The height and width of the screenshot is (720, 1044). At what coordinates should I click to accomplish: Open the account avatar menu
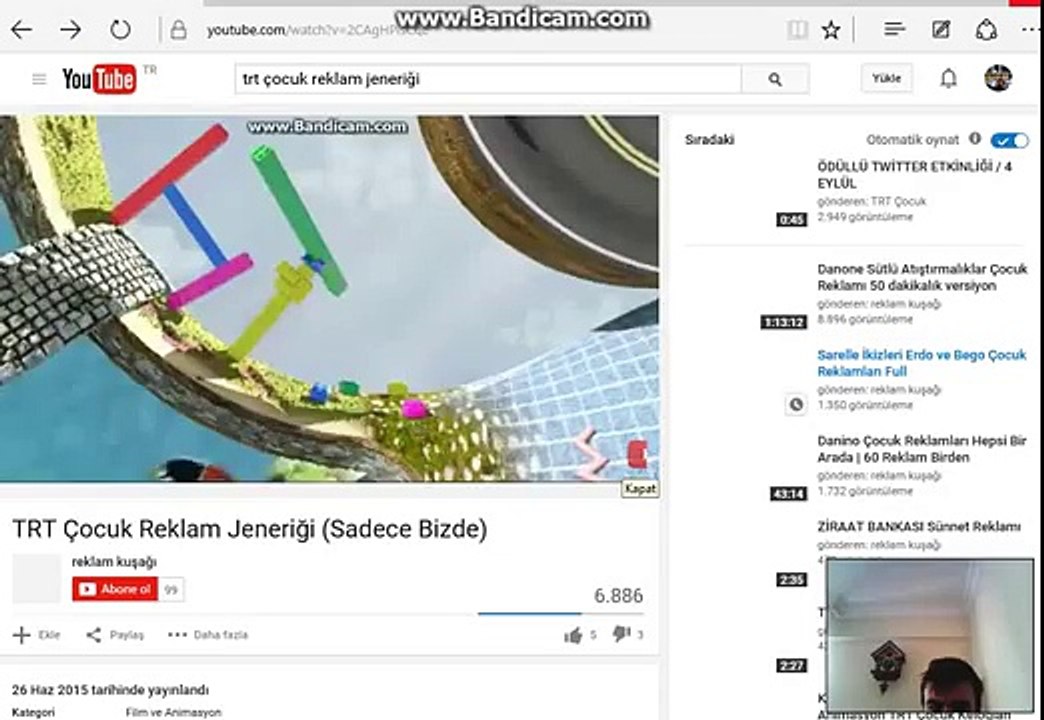click(998, 78)
